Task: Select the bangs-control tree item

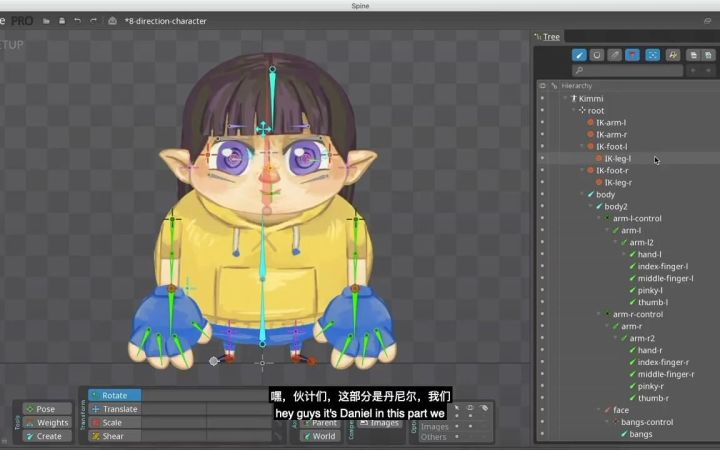Action: (x=647, y=422)
